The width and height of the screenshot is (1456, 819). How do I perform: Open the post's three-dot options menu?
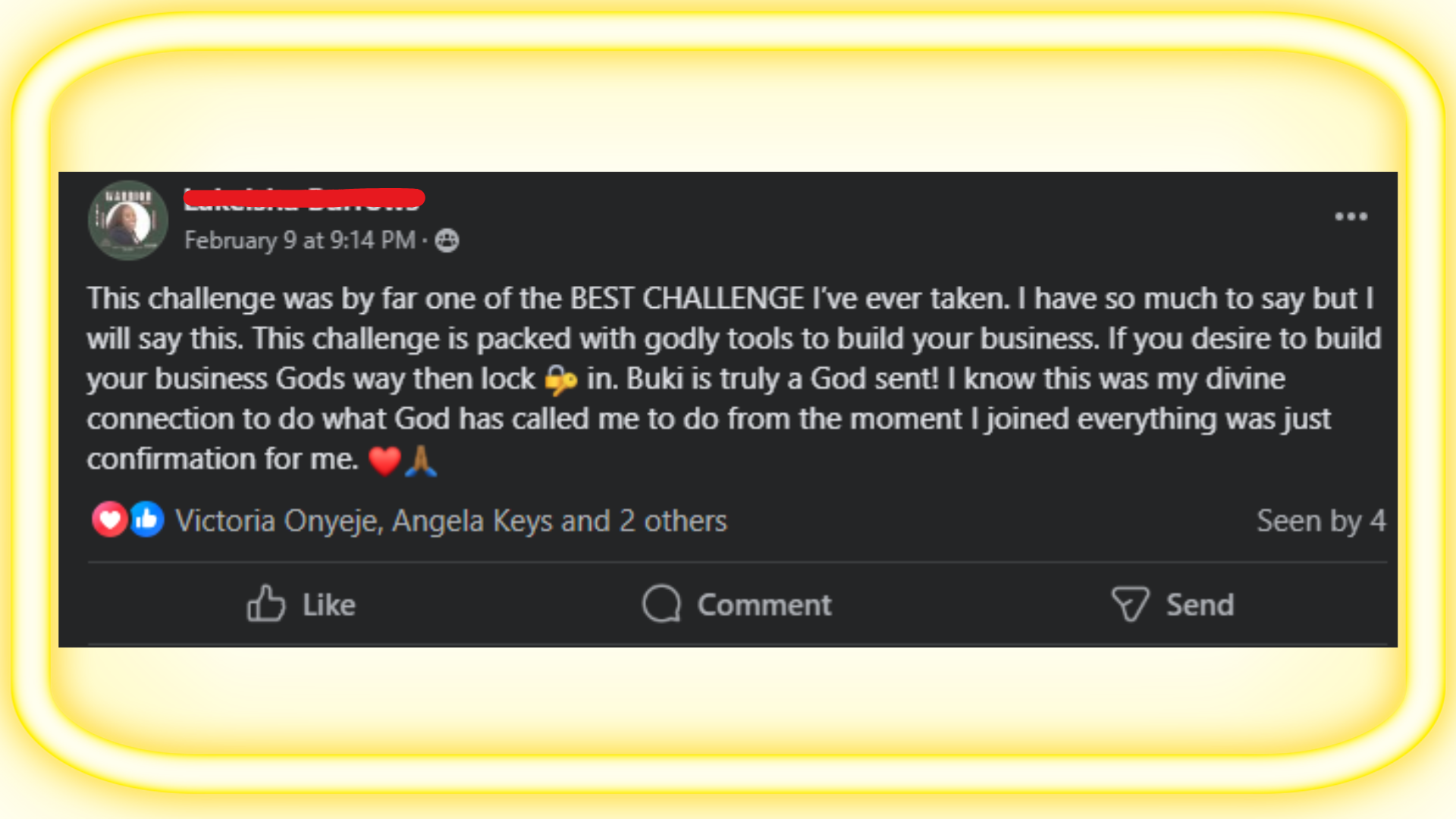1351,217
